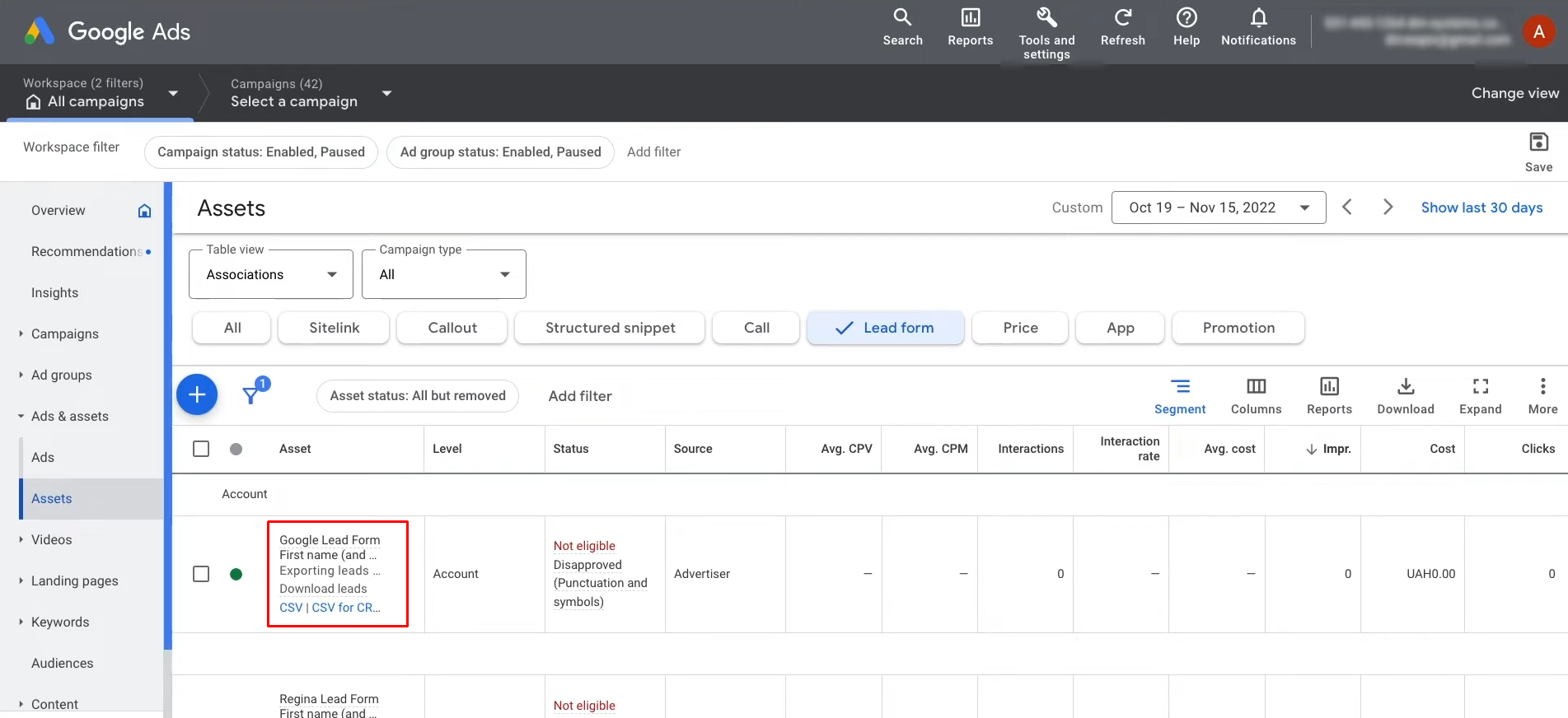Open the More options menu
Image resolution: width=1568 pixels, height=718 pixels.
1542,396
